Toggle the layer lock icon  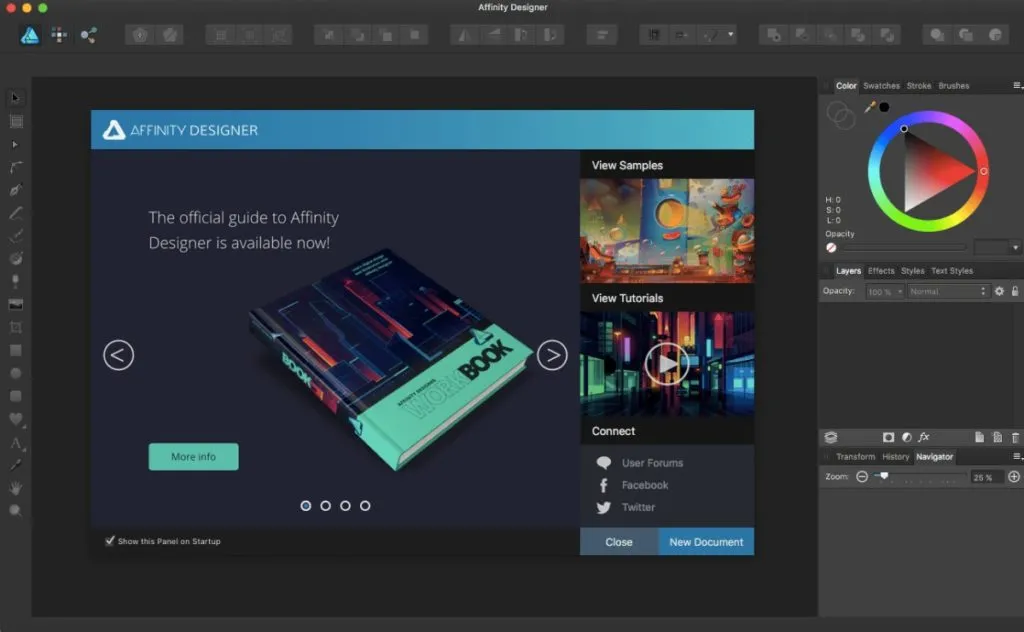coord(1015,291)
